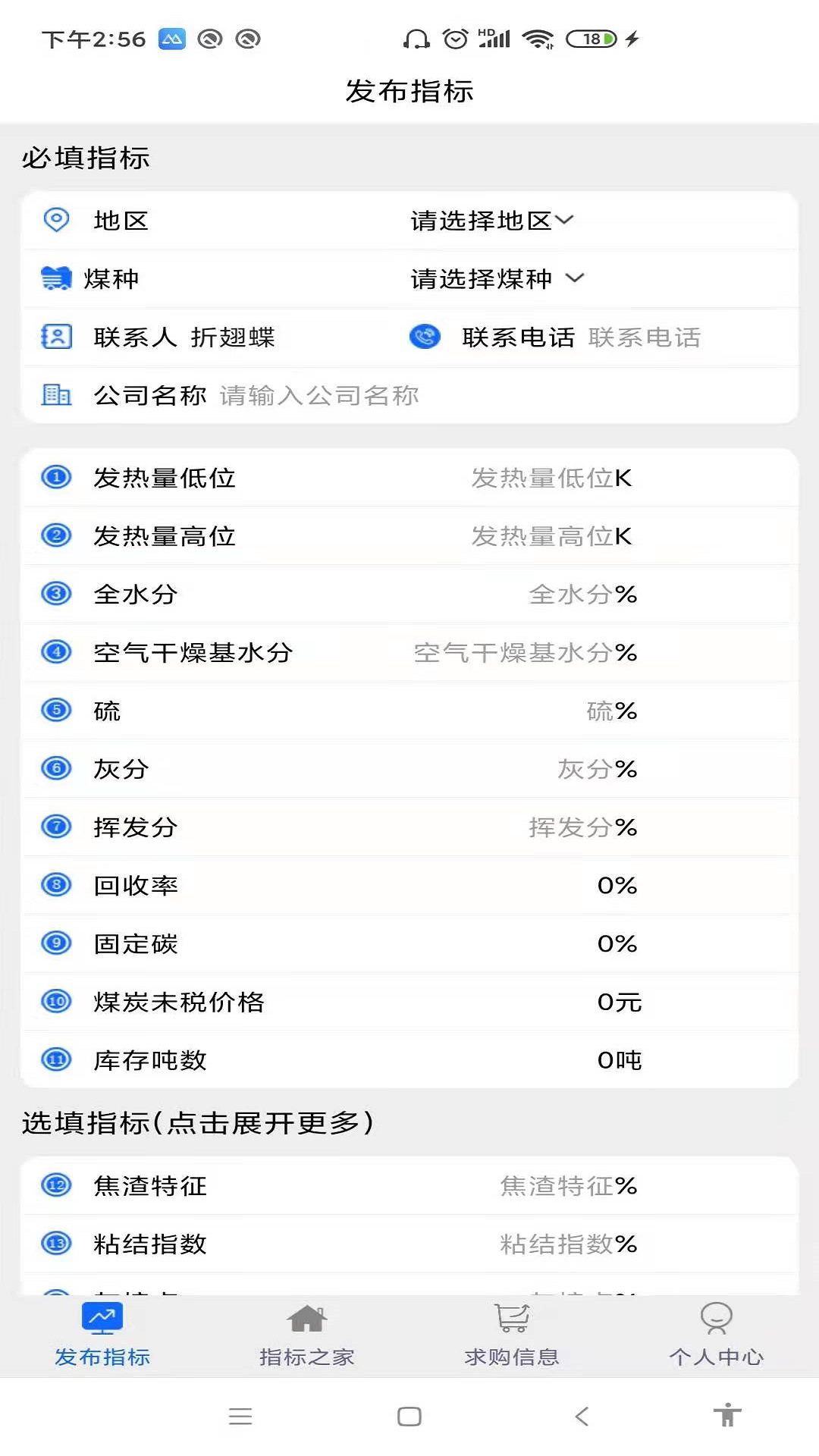
Task: Select the 发布指标 tab
Action: (102, 1335)
